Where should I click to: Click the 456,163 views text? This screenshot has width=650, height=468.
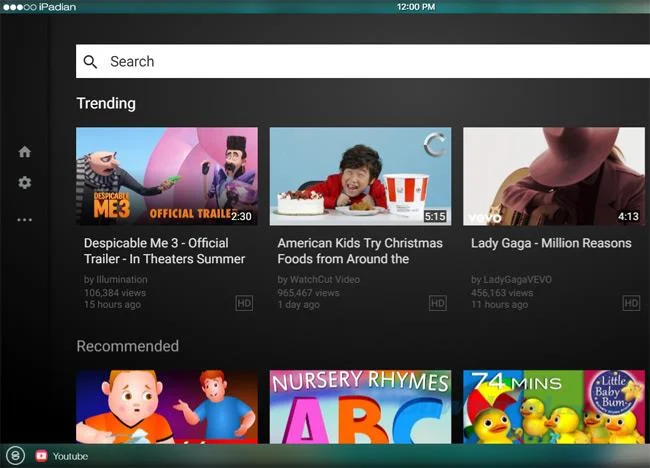pyautogui.click(x=502, y=293)
